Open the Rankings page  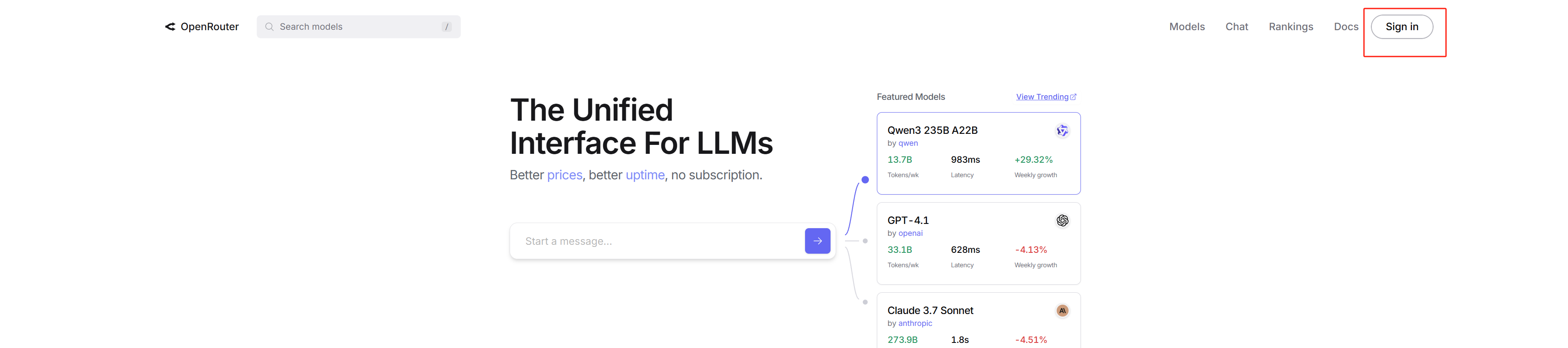click(x=1290, y=27)
